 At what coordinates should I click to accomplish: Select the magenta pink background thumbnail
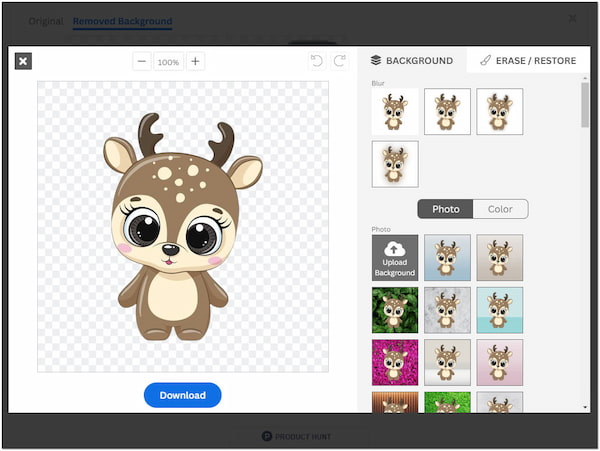click(395, 363)
